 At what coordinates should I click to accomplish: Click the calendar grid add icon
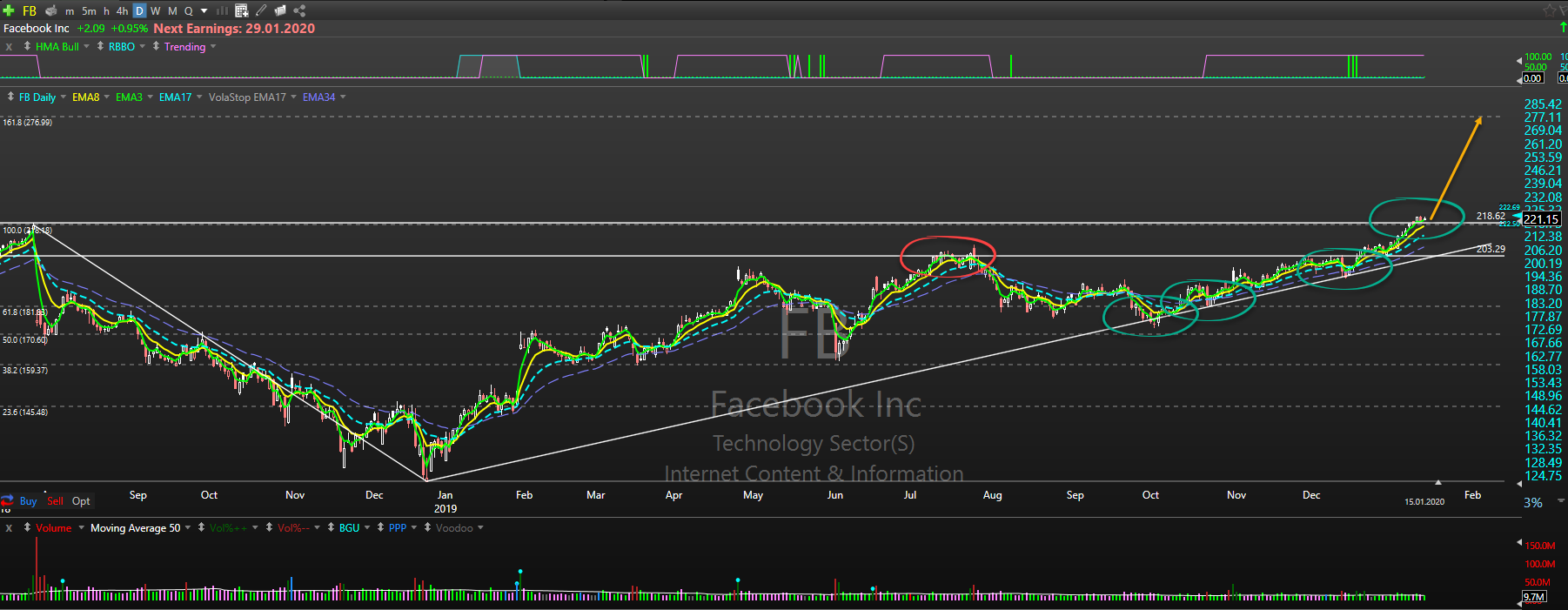pos(242,11)
